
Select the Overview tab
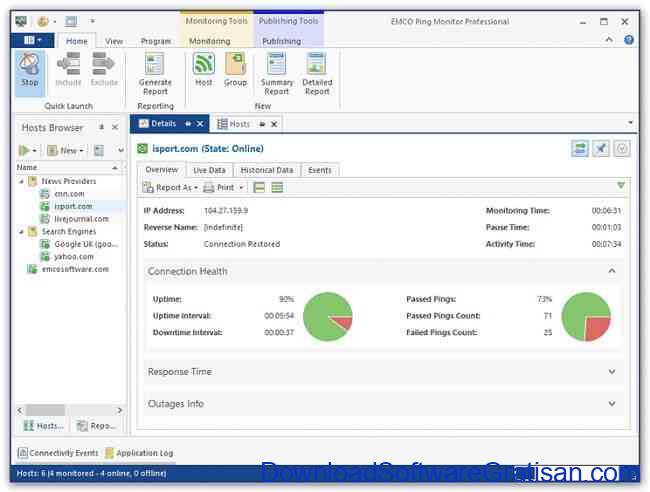tap(162, 170)
